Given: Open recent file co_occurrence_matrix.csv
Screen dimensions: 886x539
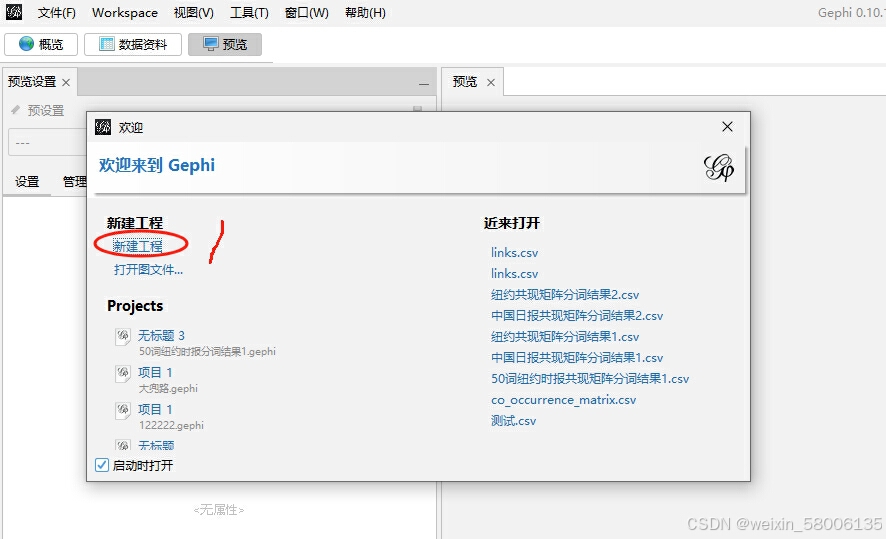Looking at the screenshot, I should pyautogui.click(x=563, y=400).
